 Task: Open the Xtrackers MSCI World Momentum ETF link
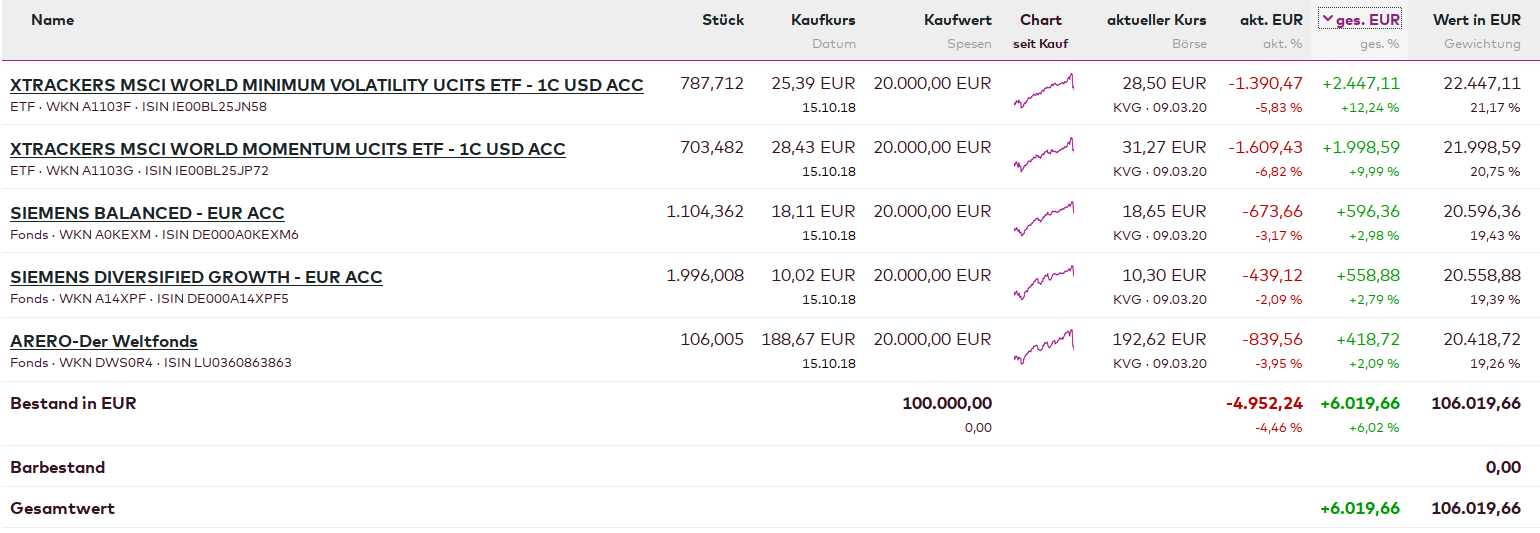coord(287,149)
